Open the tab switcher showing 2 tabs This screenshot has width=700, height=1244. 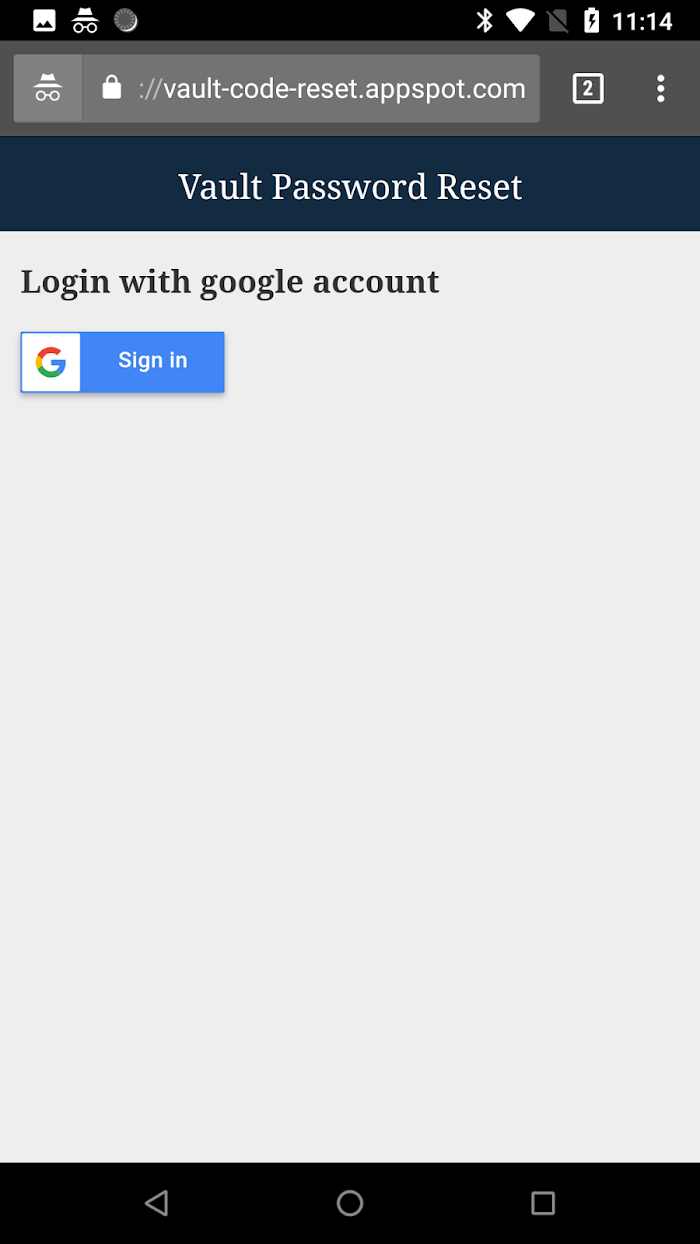pyautogui.click(x=588, y=88)
